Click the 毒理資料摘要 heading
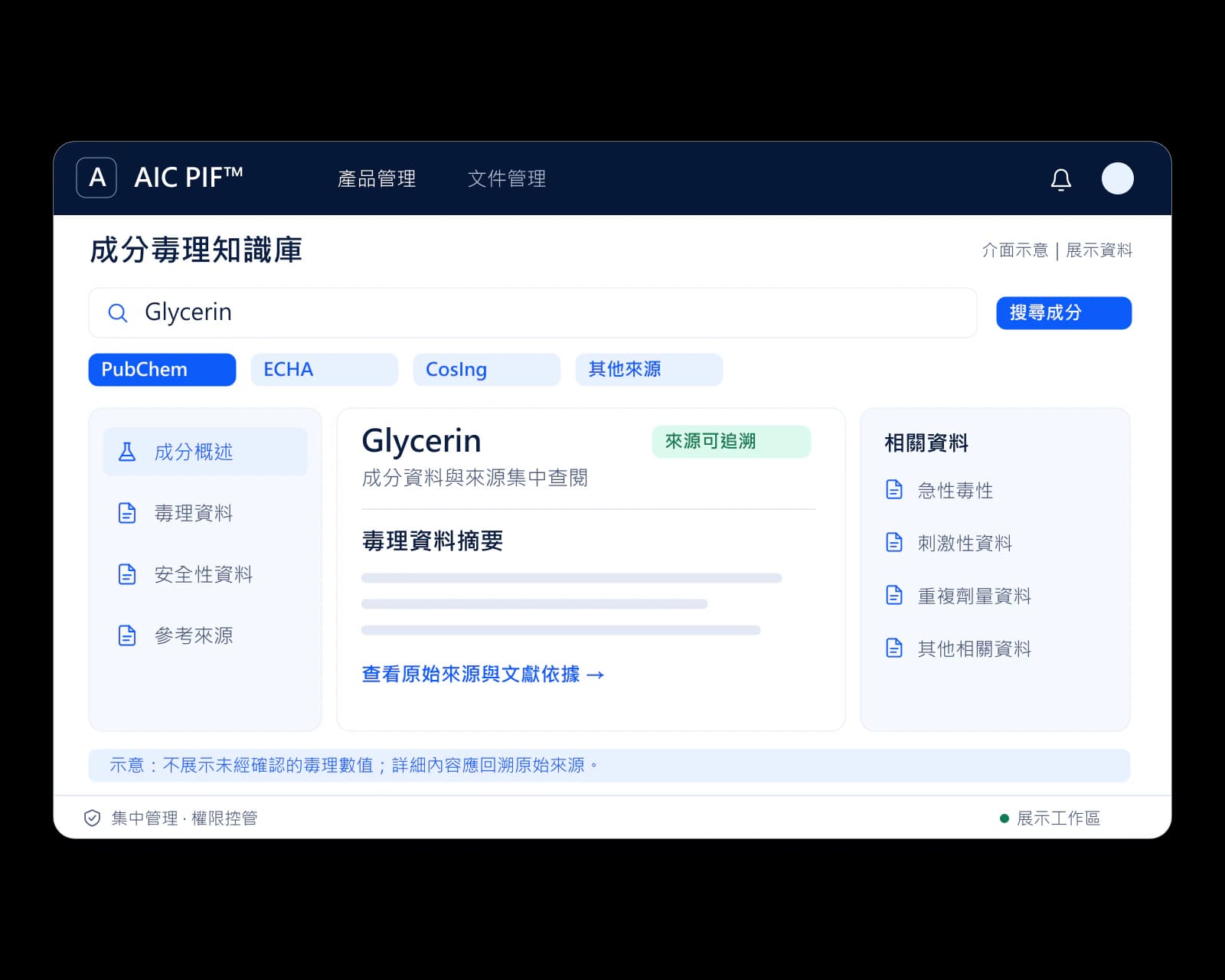The width and height of the screenshot is (1225, 980). click(x=433, y=541)
